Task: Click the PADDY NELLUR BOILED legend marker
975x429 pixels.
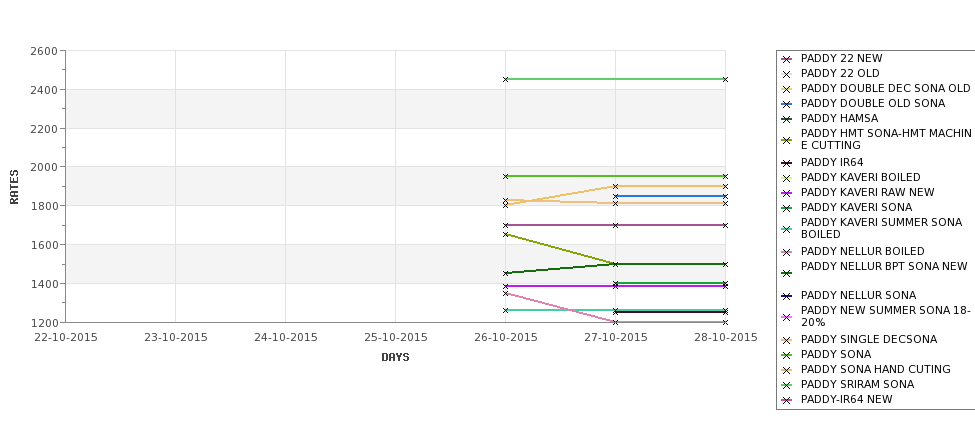Action: pyautogui.click(x=787, y=252)
